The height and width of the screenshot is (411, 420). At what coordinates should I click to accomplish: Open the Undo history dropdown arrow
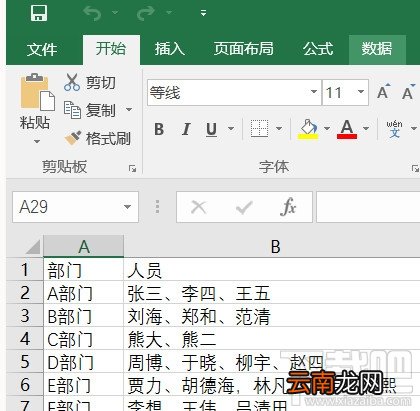[x=115, y=13]
